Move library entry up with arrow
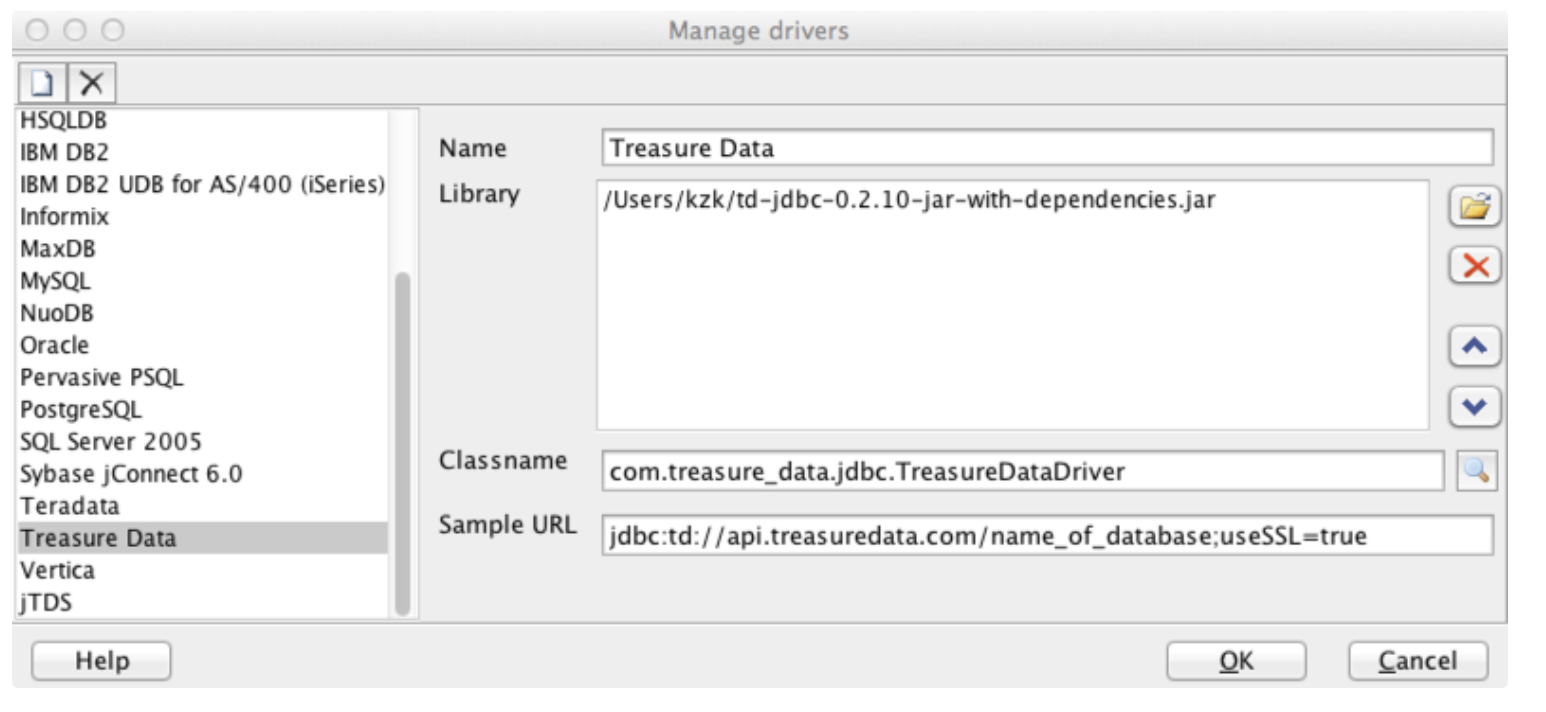1546x712 pixels. coord(1474,347)
